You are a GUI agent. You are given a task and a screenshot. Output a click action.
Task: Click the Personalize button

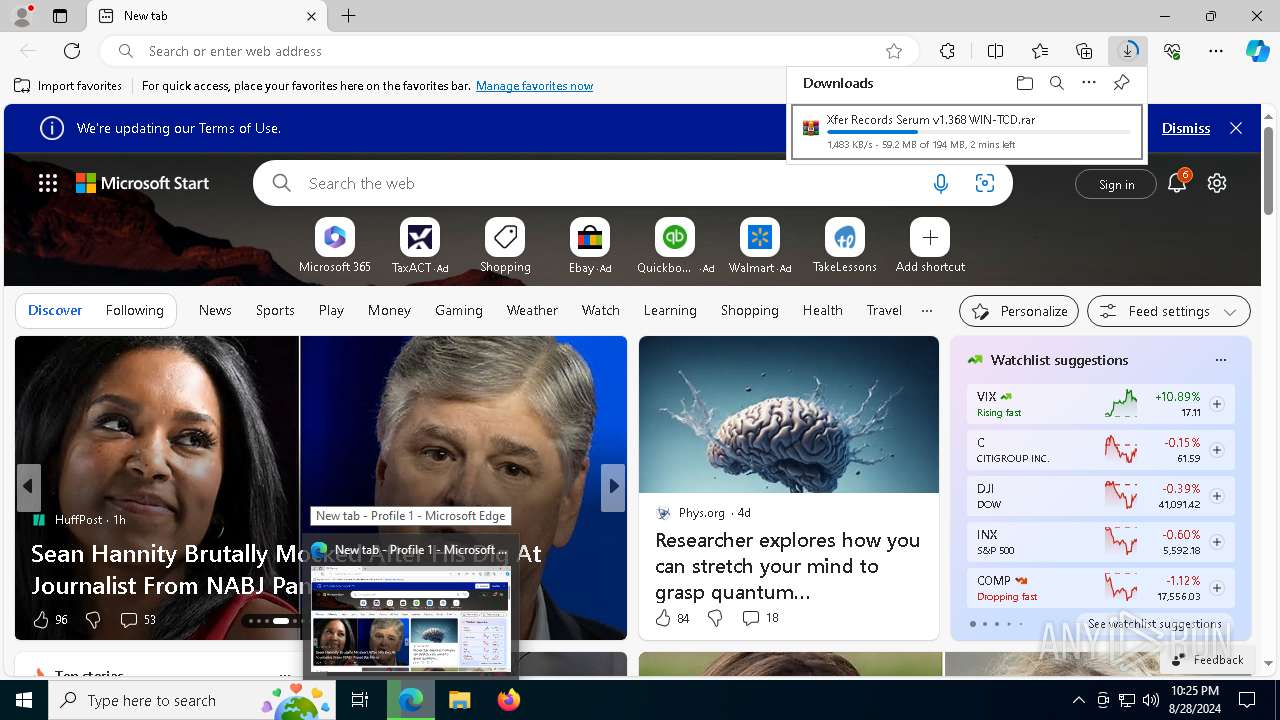1019,311
